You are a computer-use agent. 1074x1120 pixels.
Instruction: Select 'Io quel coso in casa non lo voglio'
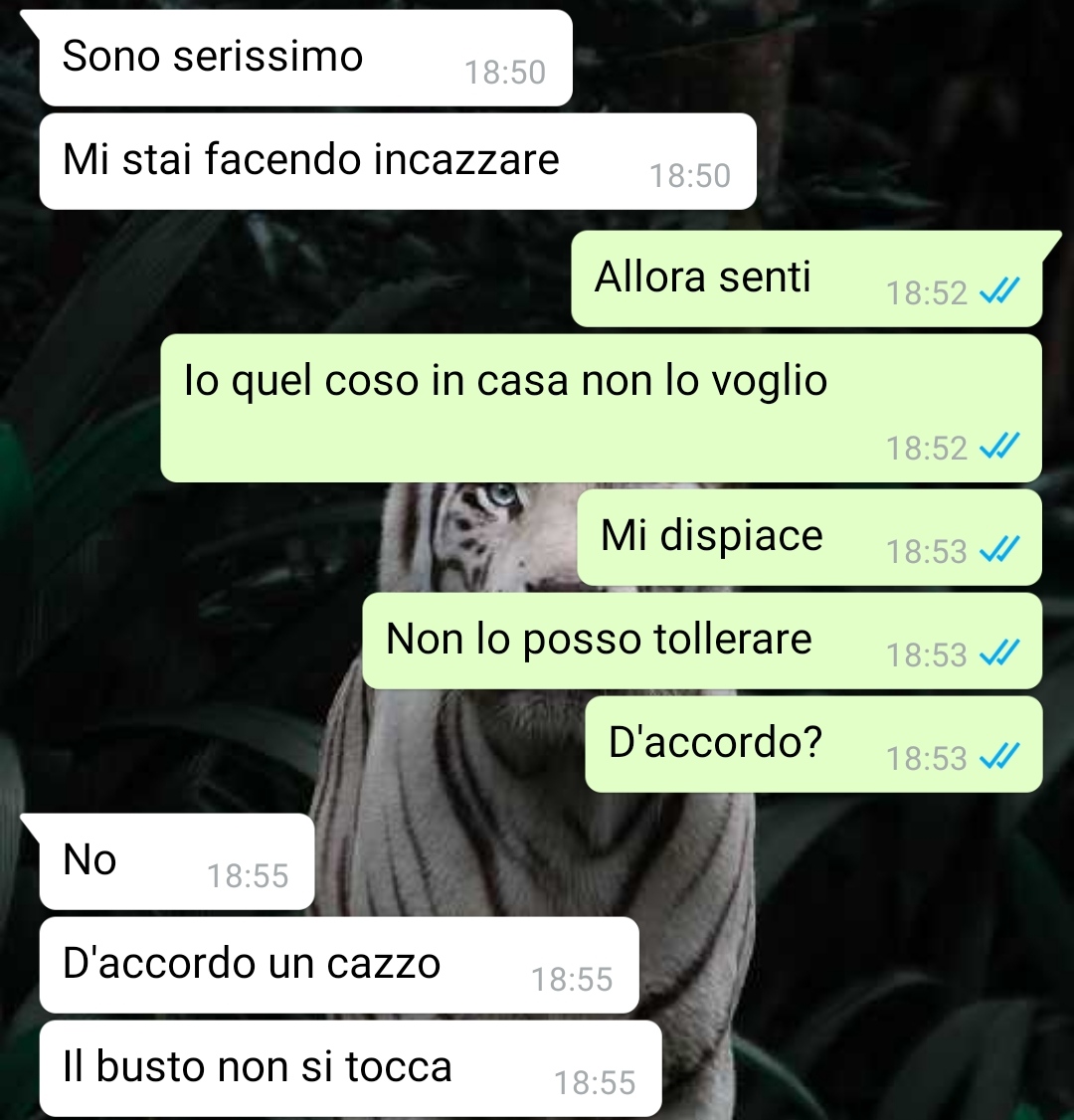tap(602, 408)
